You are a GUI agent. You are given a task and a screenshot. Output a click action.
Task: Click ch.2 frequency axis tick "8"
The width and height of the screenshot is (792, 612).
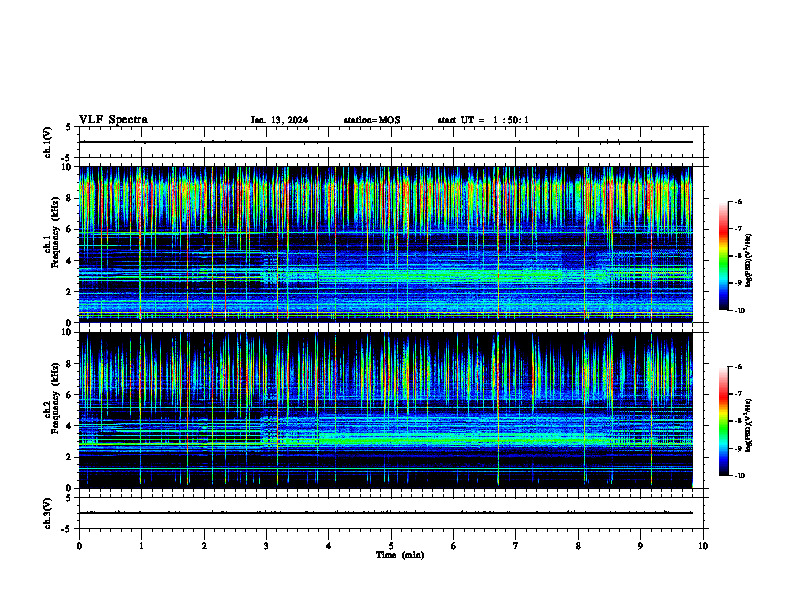click(69, 364)
